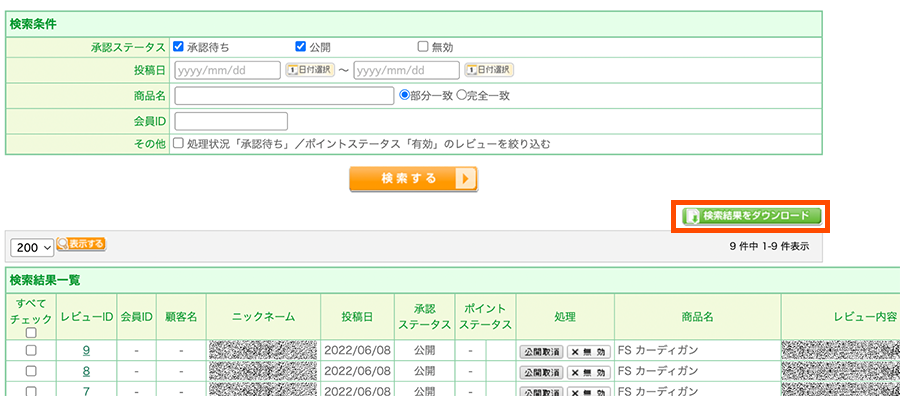Click 無効 button for review 9
The image size is (900, 396).
click(589, 352)
